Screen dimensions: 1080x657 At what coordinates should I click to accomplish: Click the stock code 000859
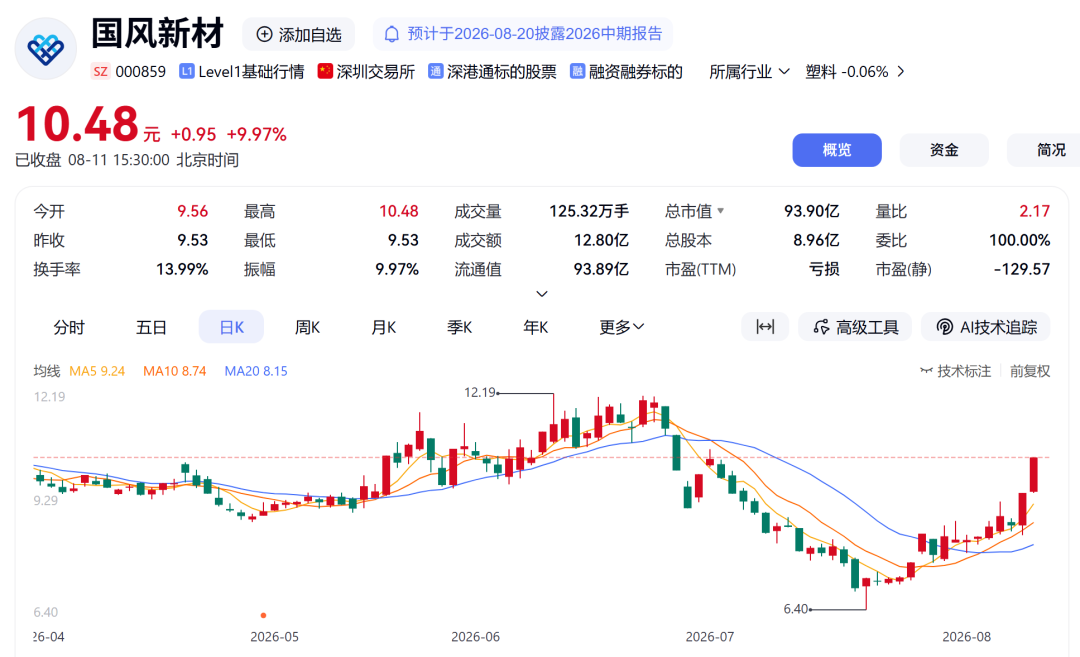[x=141, y=72]
